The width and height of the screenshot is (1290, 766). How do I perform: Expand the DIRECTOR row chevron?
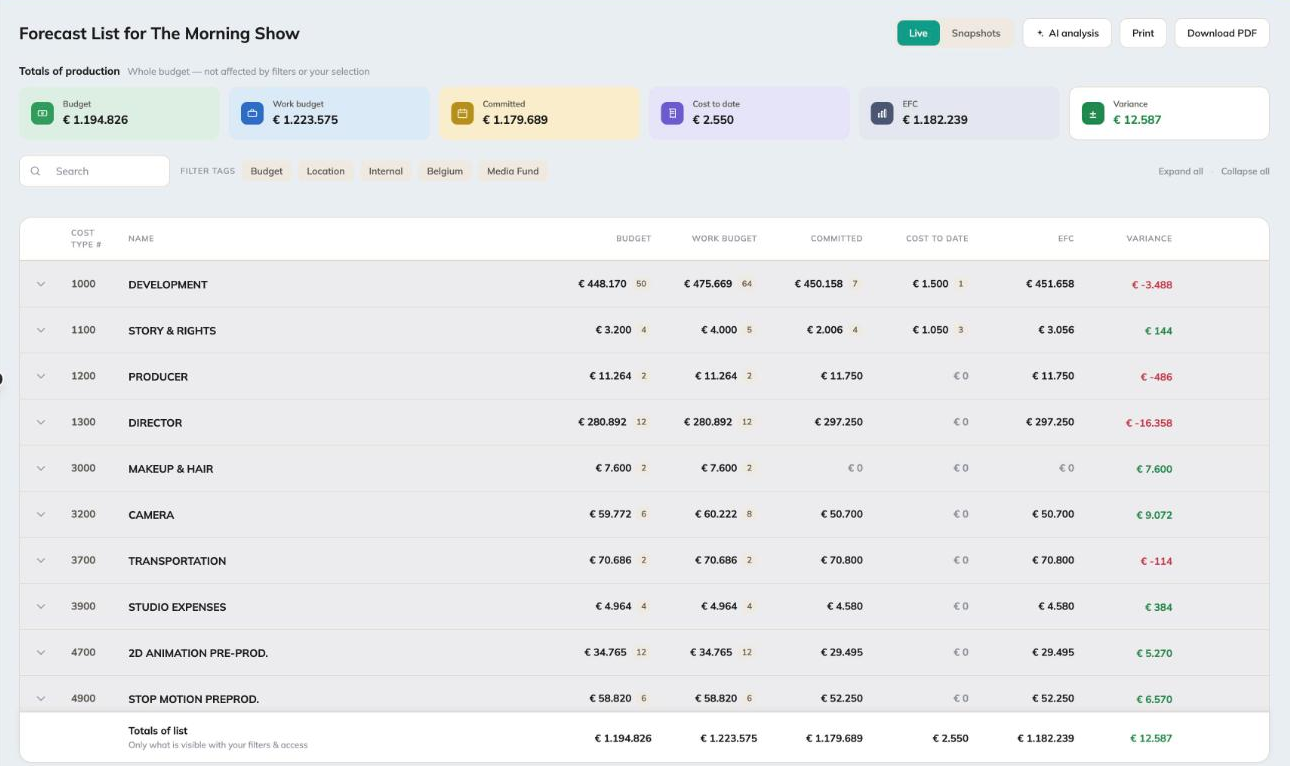41,422
